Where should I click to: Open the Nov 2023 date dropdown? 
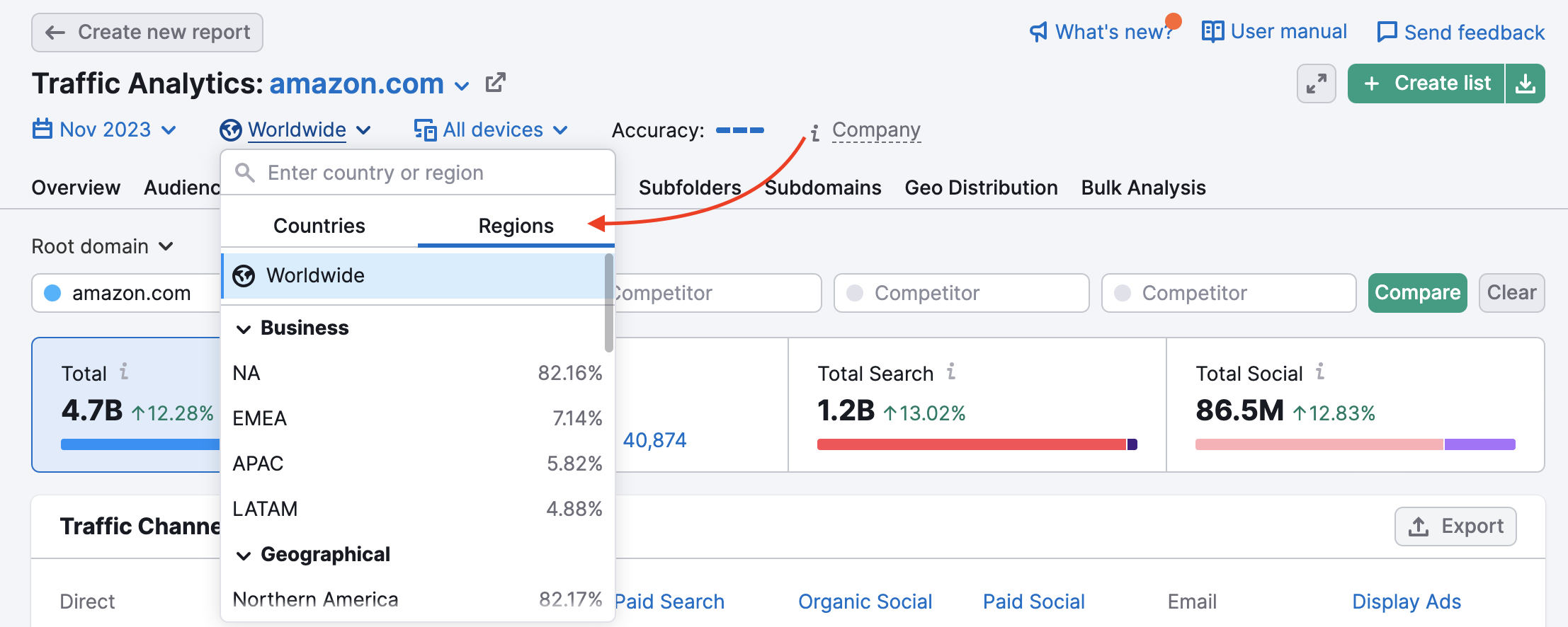pos(105,130)
